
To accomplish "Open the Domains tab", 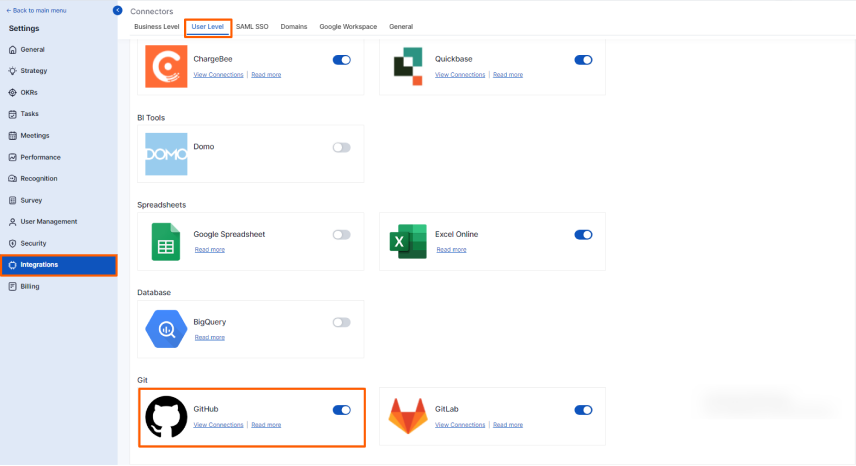I will click(x=294, y=27).
